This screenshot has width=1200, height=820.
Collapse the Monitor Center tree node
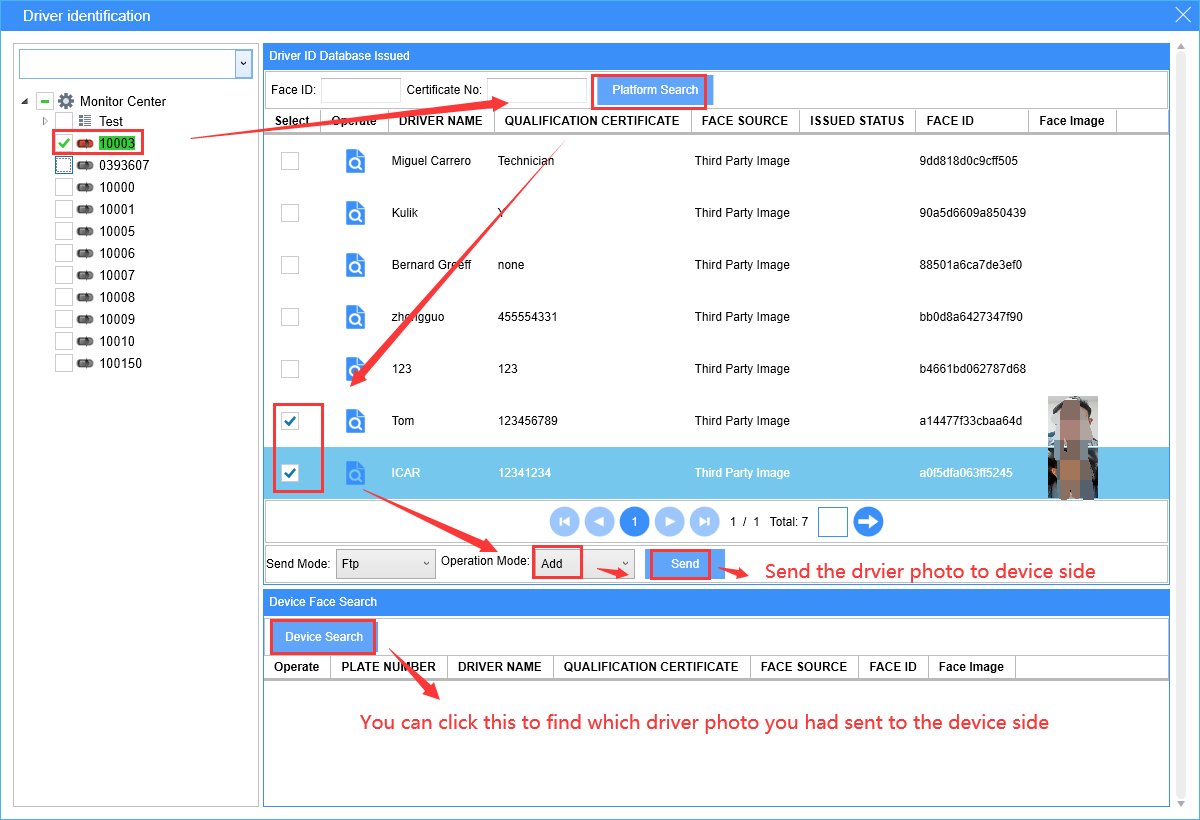click(x=24, y=101)
